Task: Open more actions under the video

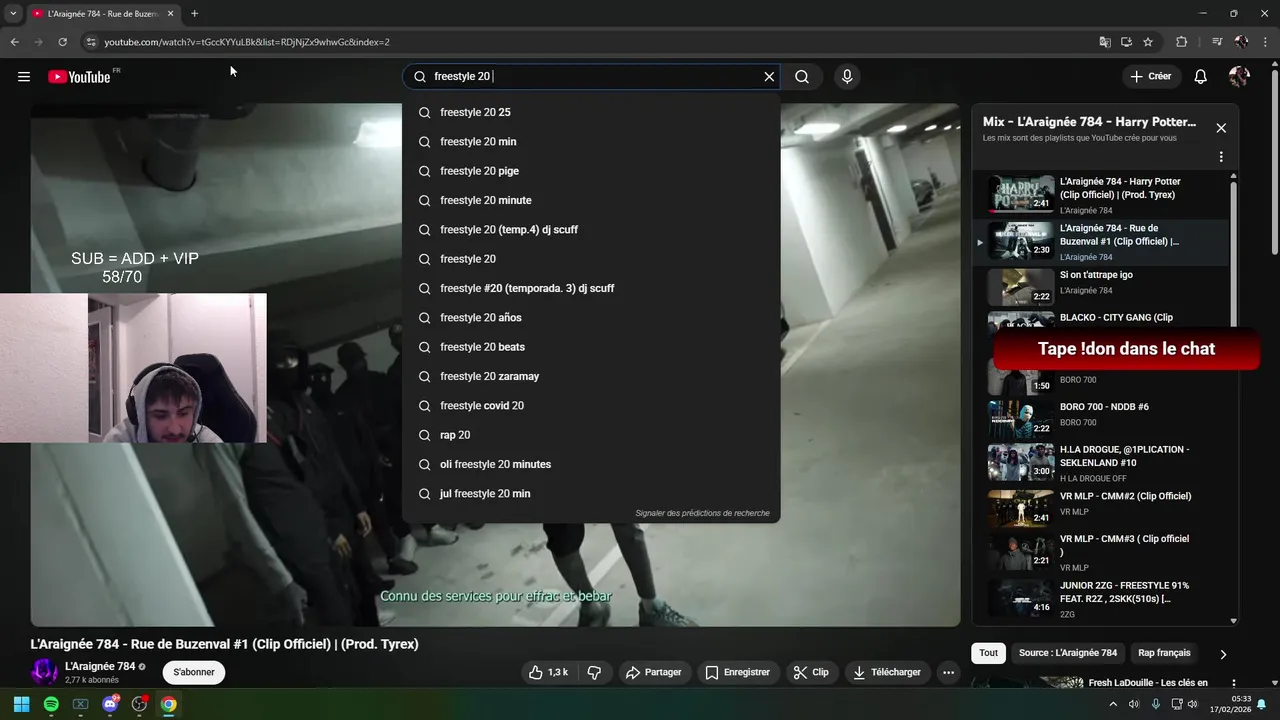Action: tap(949, 673)
